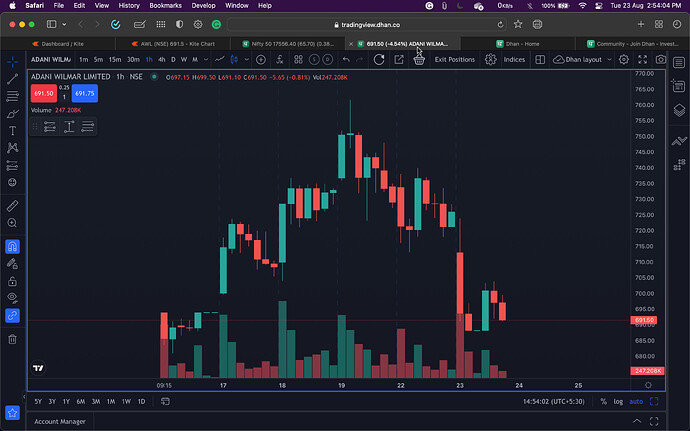
Task: Choose a multi-chart layout icon
Action: 540,59
